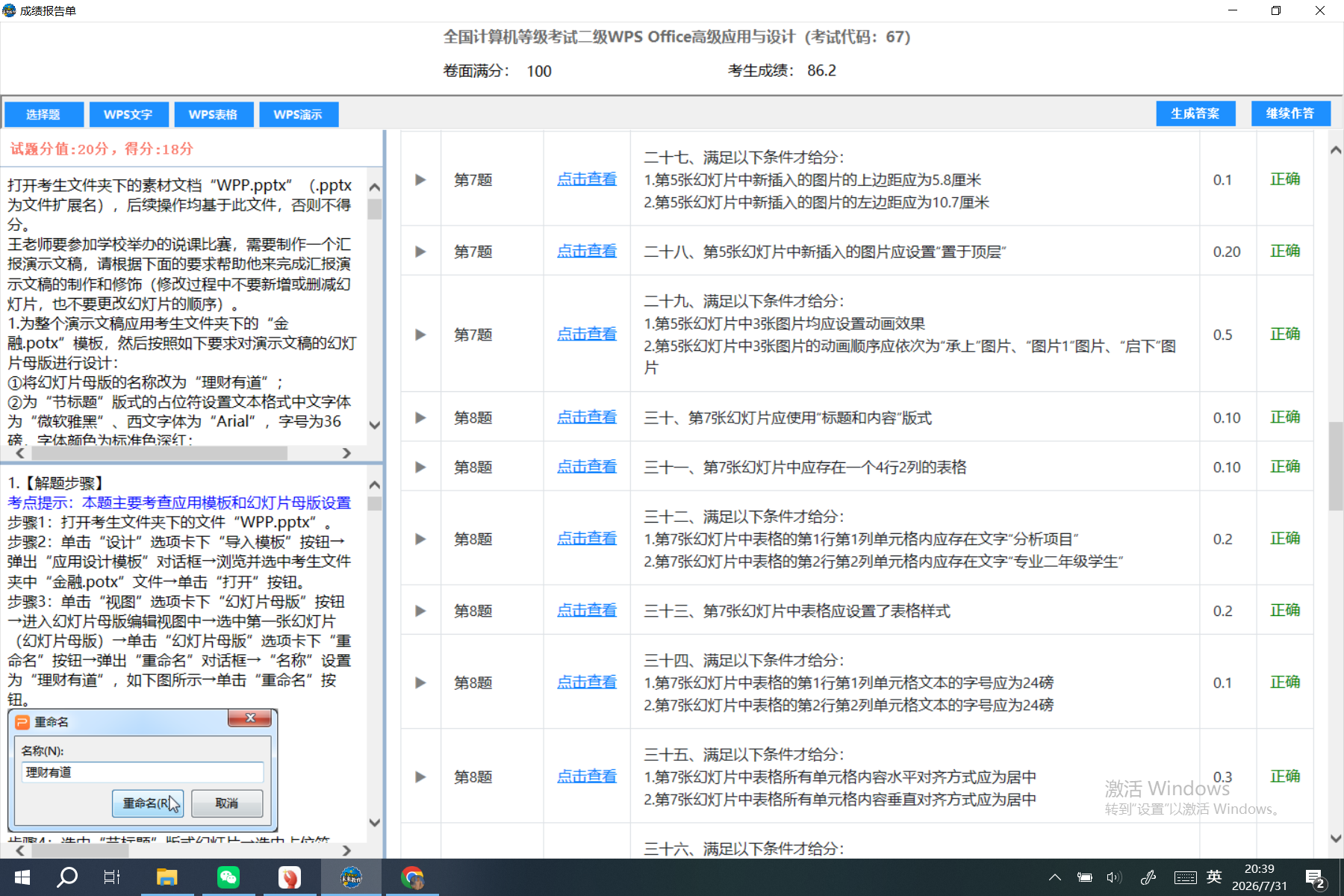Launch File Explorer from the taskbar

167,877
